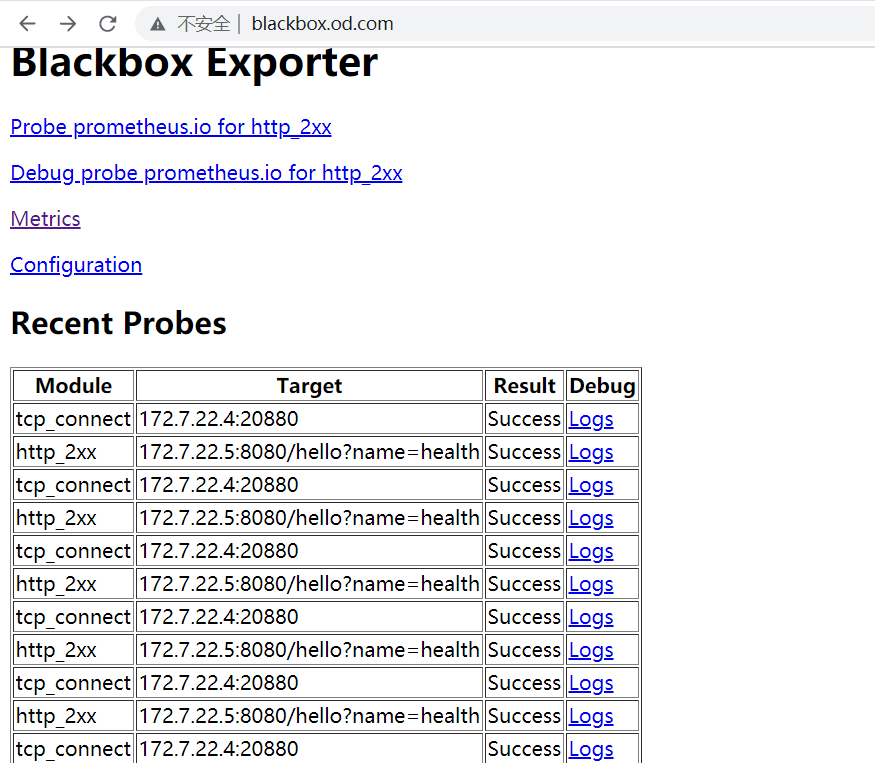
Task: Click the Blackbox Exporter page heading
Action: click(195, 63)
